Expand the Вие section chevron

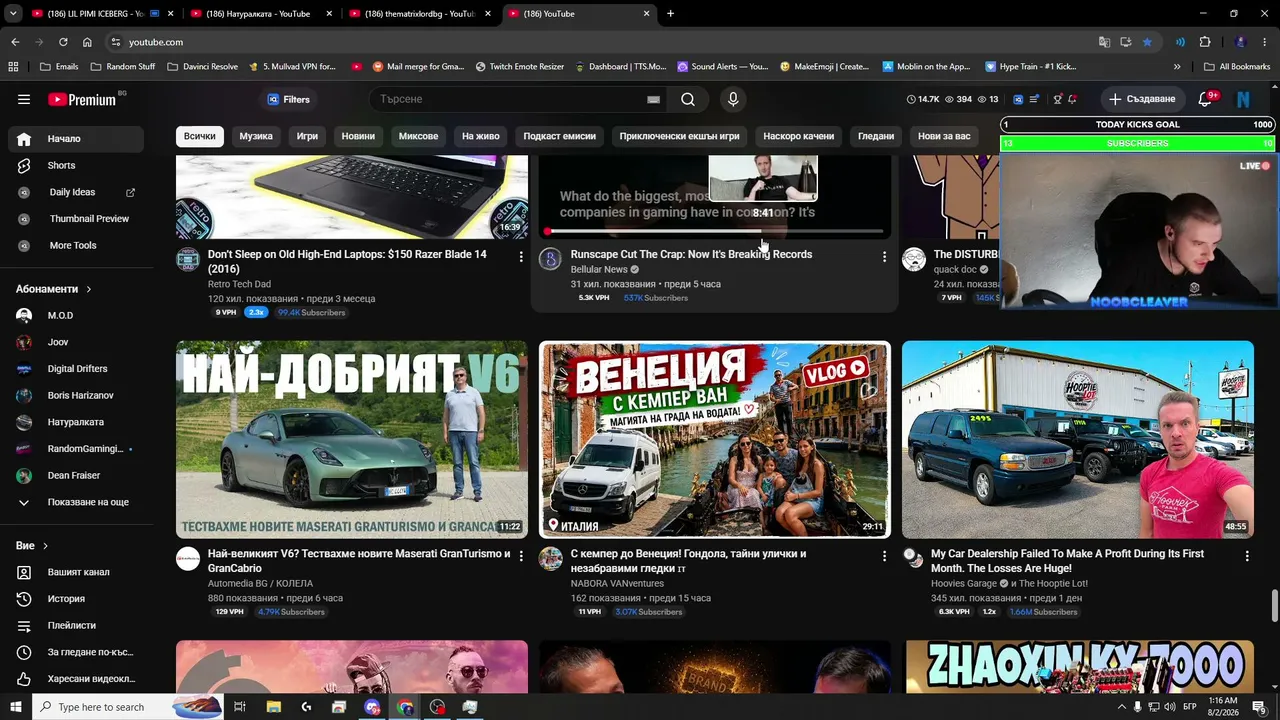(x=45, y=546)
